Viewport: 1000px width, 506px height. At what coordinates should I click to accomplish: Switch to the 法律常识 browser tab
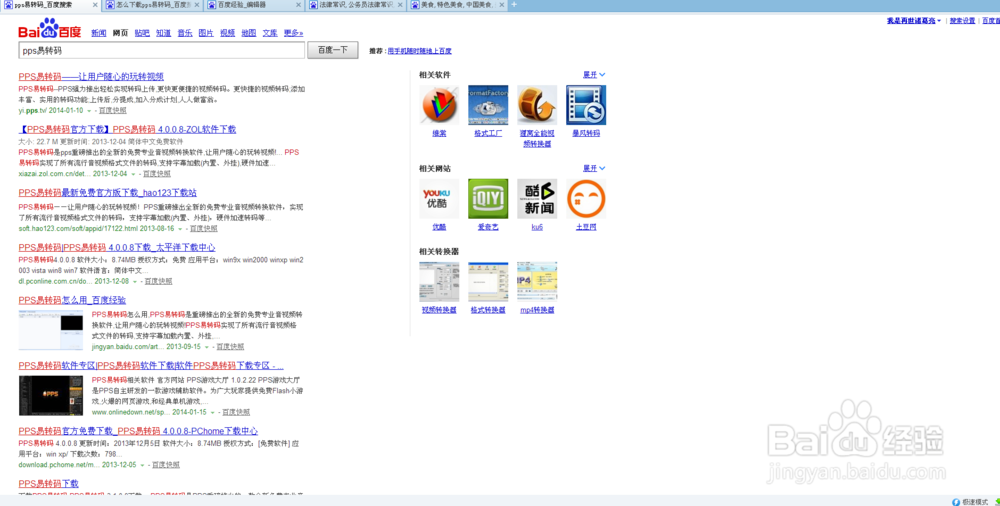(355, 5)
